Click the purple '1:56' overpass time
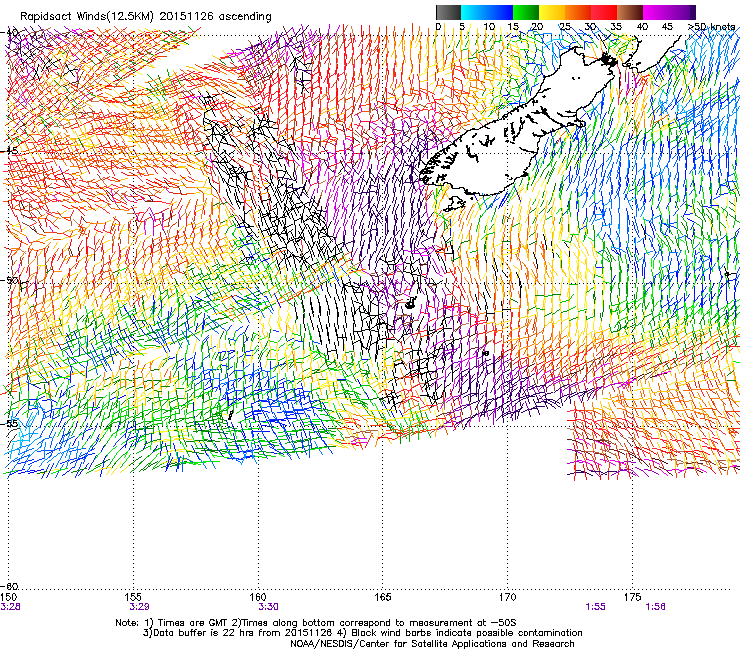 click(656, 607)
